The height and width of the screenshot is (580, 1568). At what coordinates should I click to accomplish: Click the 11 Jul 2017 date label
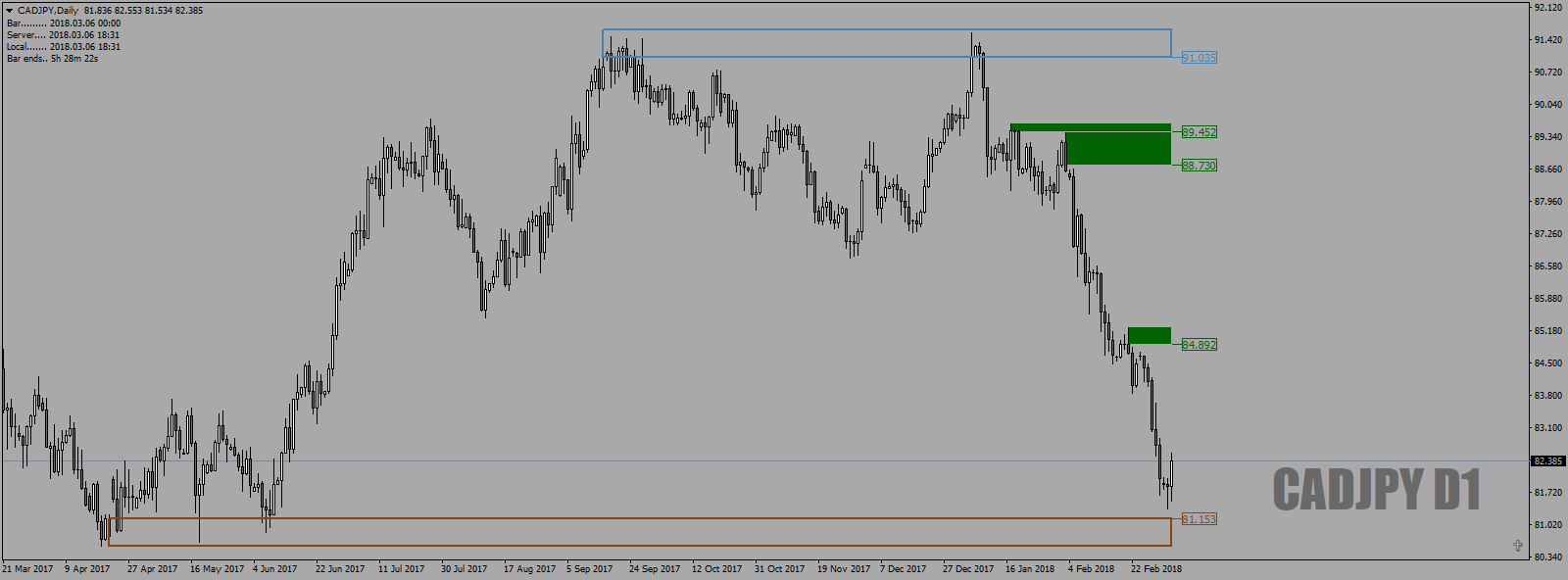coord(402,569)
